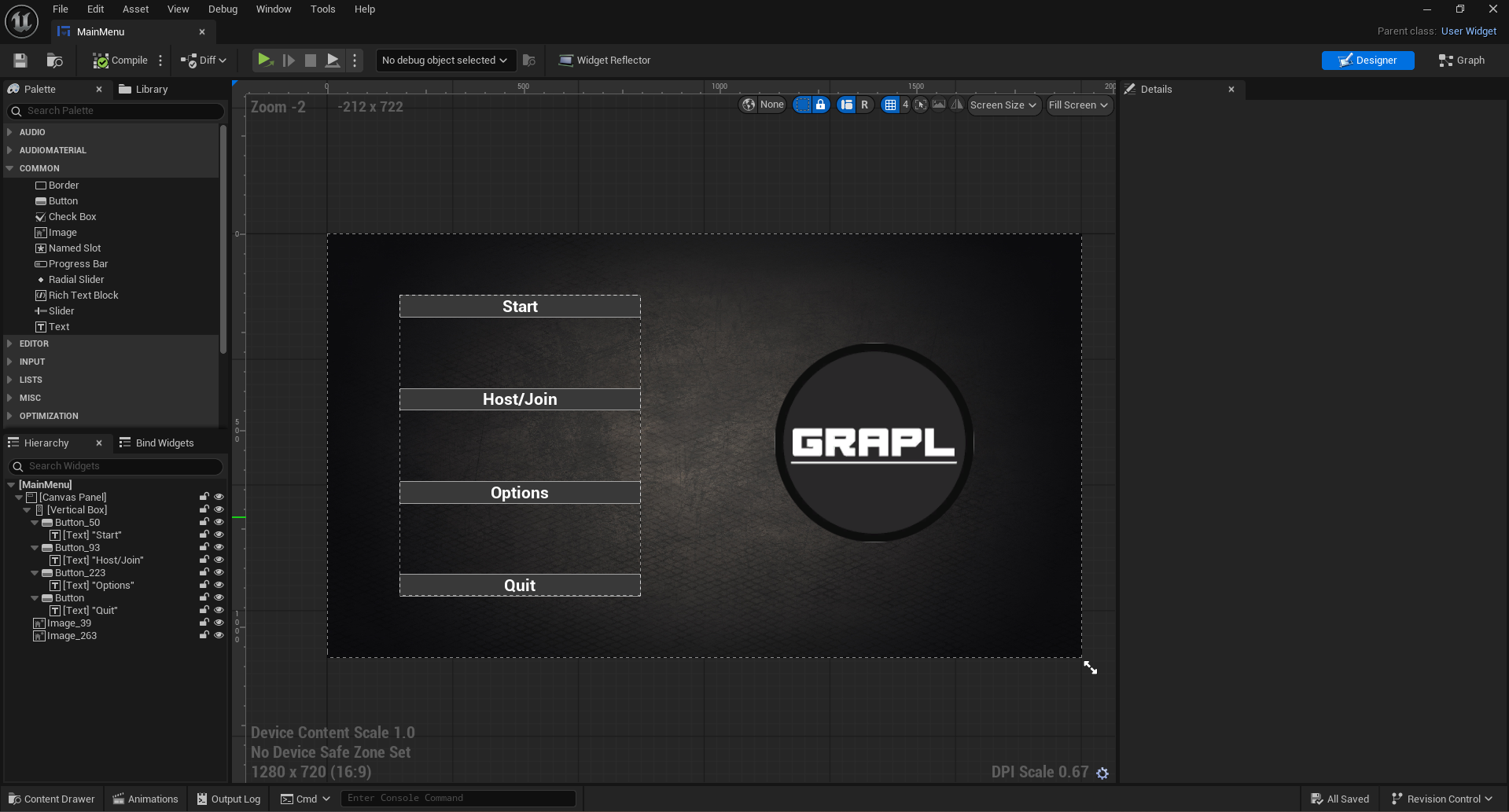
Task: Switch to the Bind Widgets tab
Action: tap(165, 443)
